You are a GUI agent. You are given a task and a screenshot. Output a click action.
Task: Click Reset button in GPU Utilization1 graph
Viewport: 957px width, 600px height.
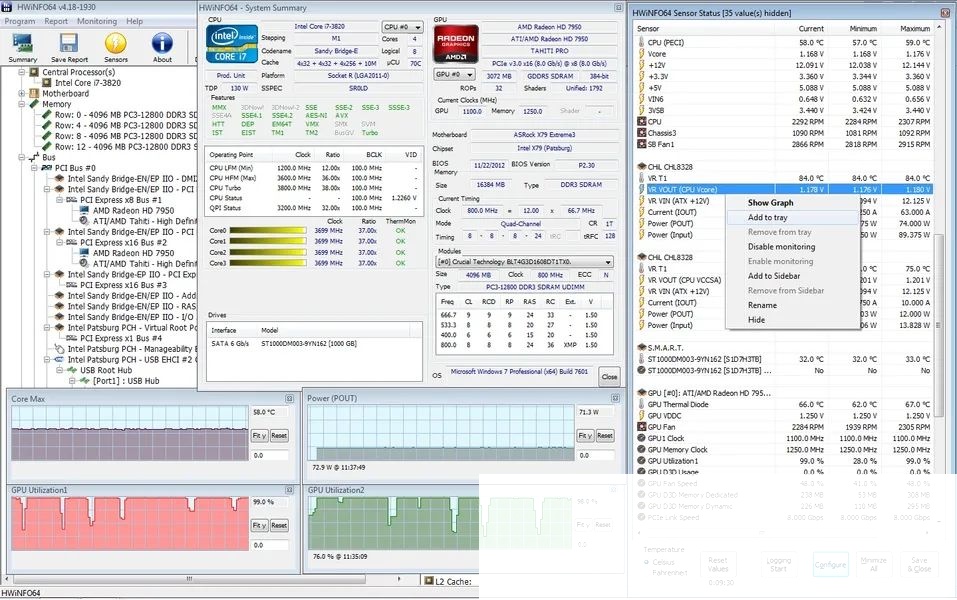pos(279,526)
